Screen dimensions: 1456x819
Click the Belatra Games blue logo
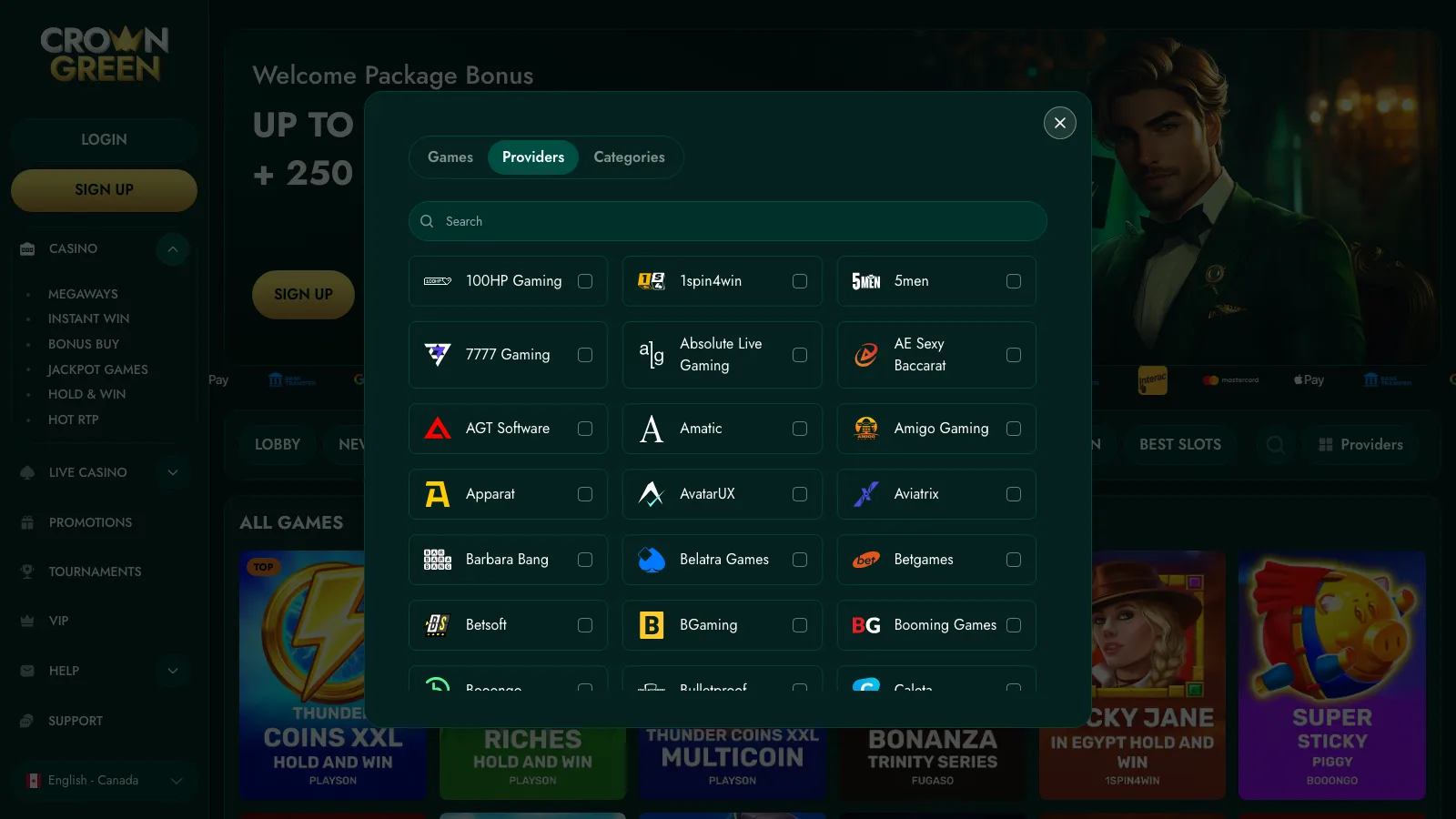[x=652, y=560]
